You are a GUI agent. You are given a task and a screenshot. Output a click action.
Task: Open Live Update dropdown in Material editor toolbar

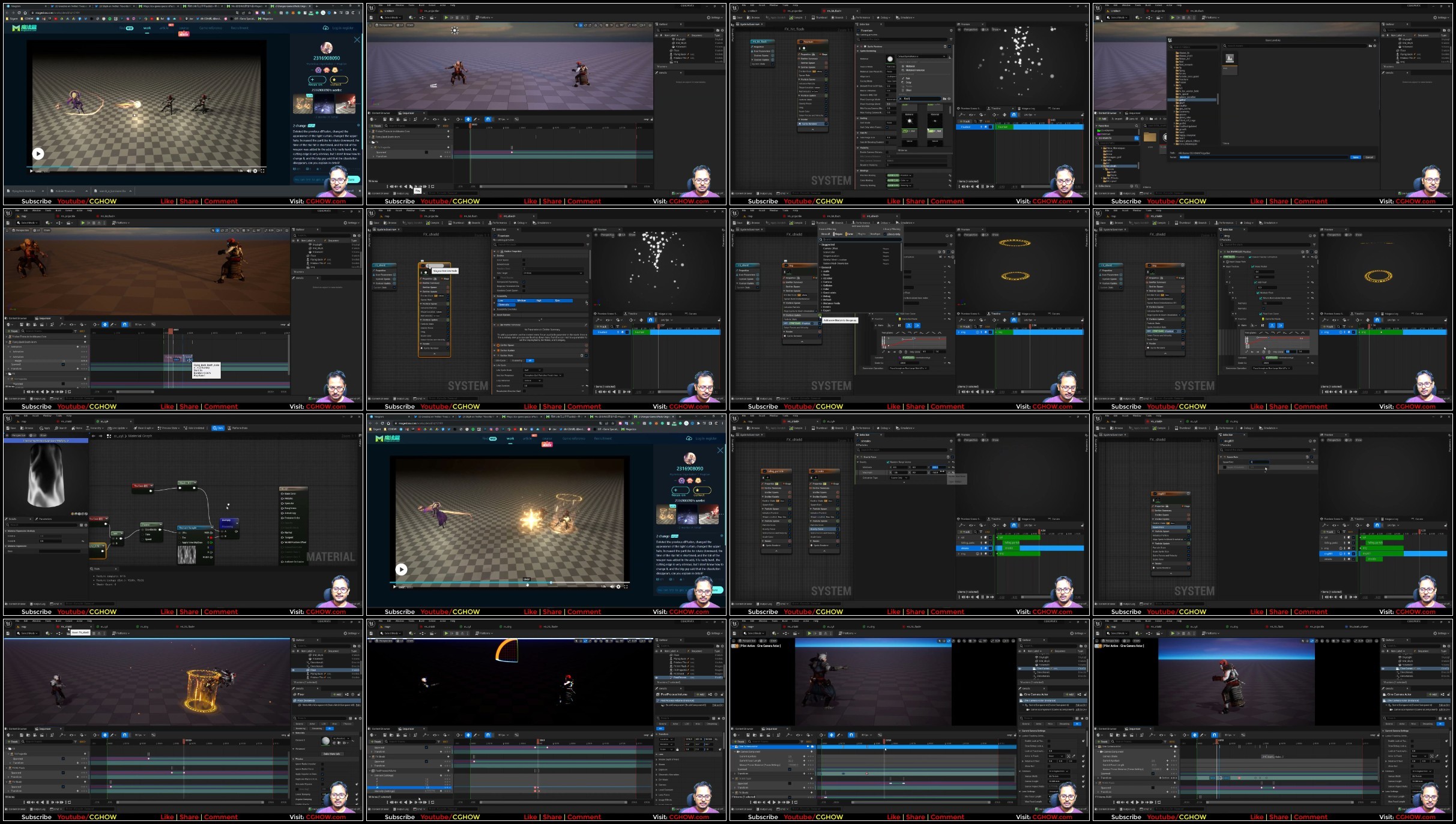click(118, 428)
